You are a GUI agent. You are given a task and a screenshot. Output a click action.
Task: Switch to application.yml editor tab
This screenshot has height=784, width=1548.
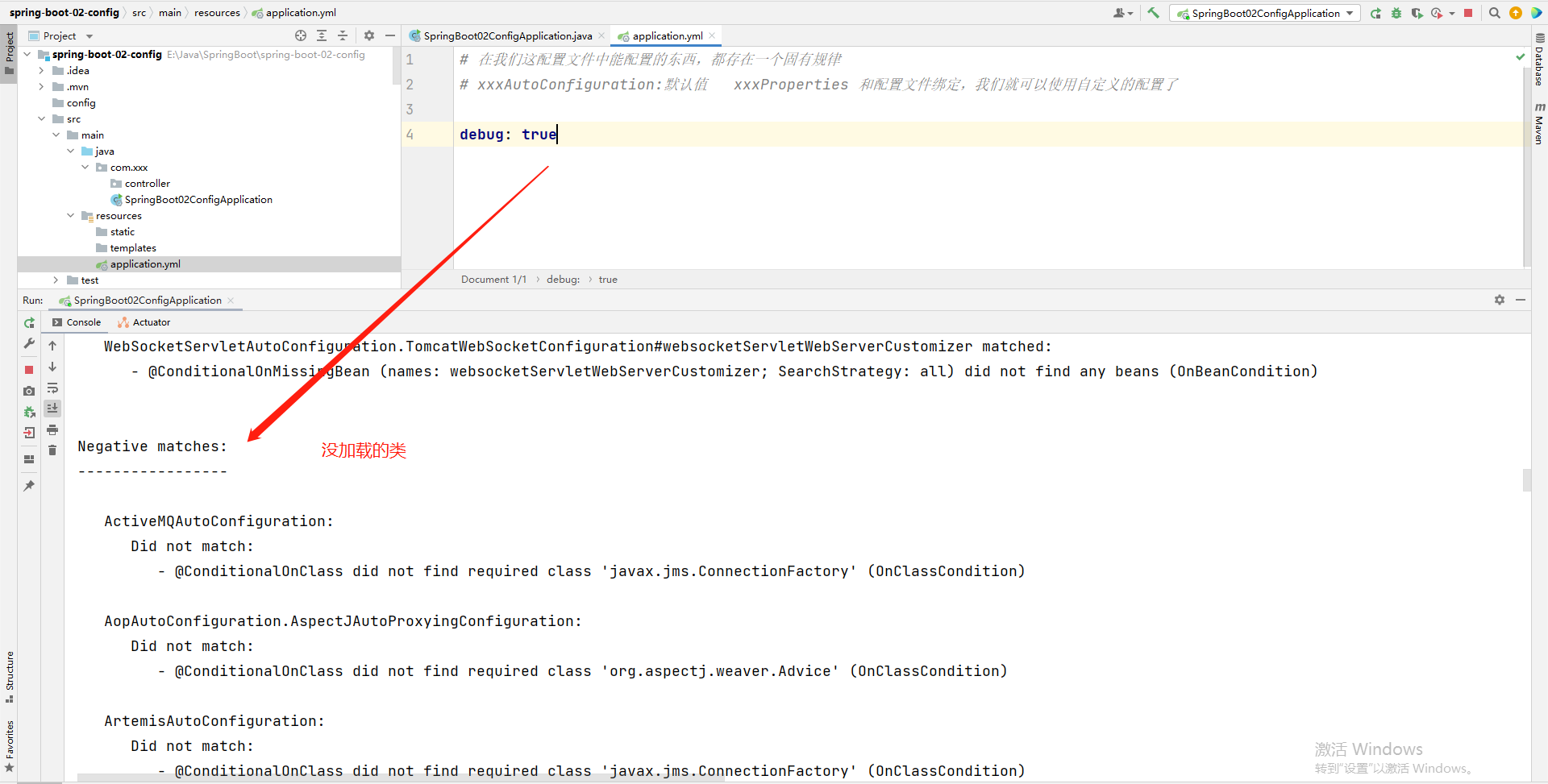pos(668,35)
